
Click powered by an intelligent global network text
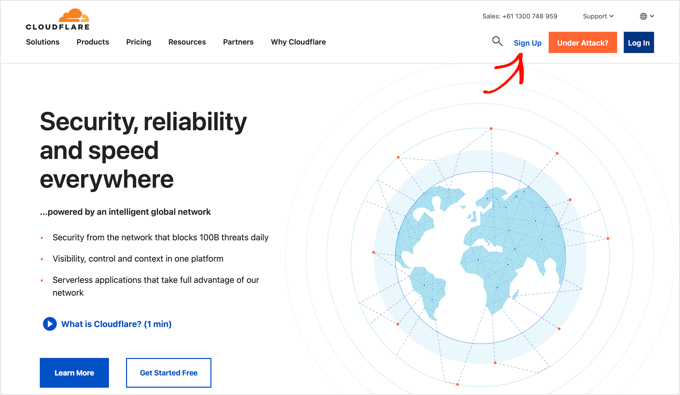tap(125, 212)
